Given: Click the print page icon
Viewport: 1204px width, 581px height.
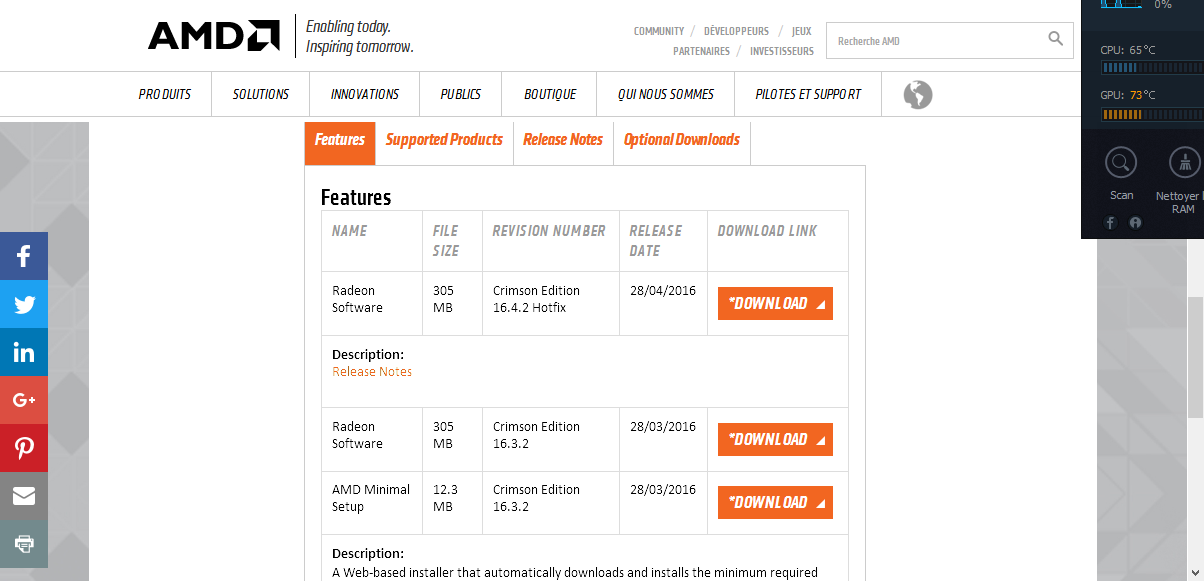Looking at the screenshot, I should pyautogui.click(x=24, y=544).
